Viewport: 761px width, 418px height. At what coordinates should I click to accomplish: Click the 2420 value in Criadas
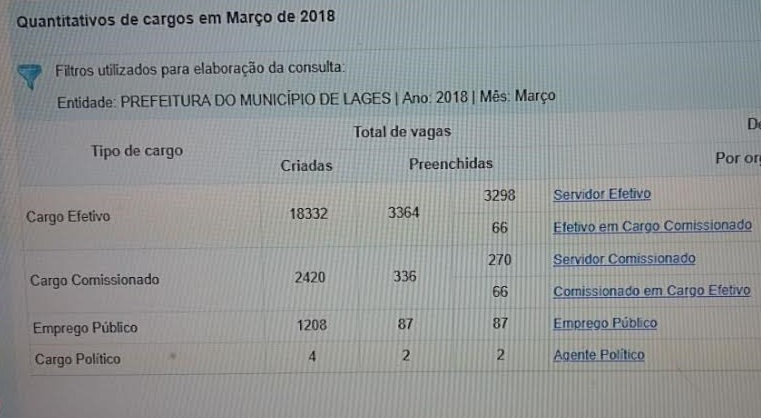pos(311,276)
